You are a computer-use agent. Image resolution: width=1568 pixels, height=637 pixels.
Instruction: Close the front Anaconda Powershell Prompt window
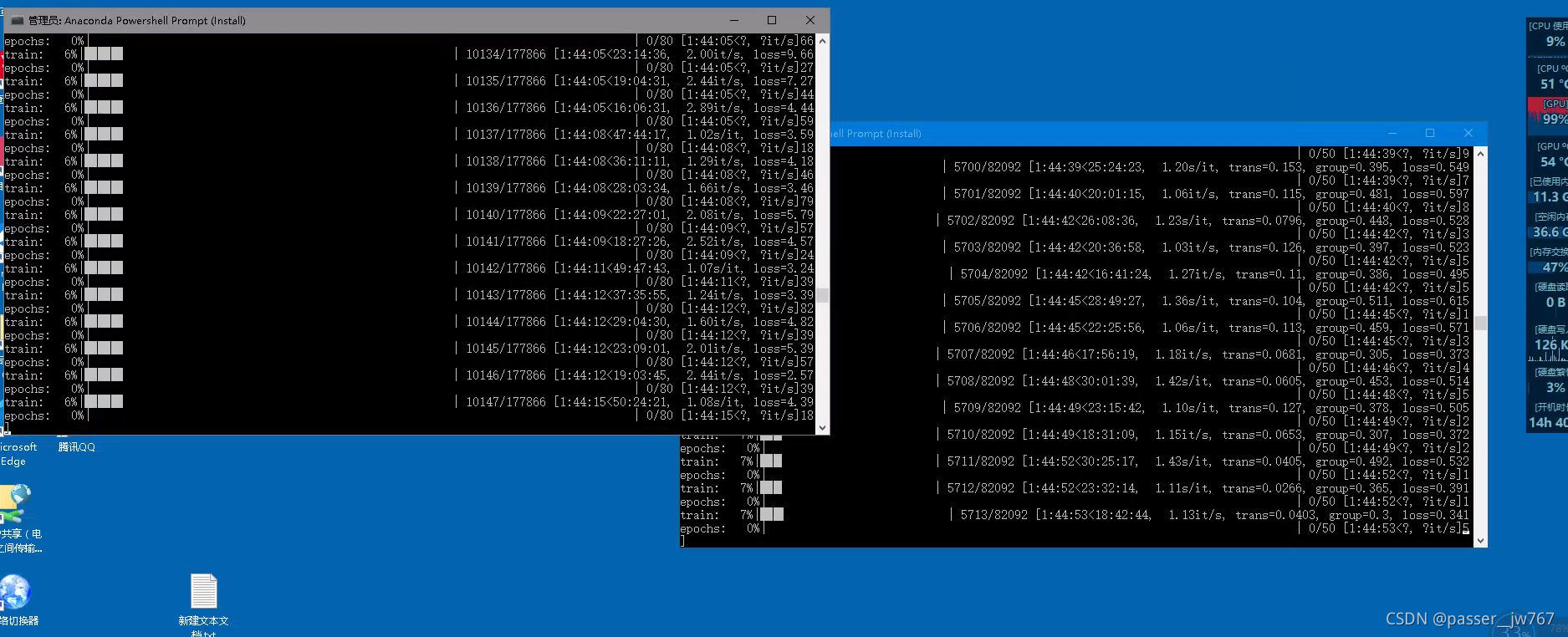click(x=810, y=20)
